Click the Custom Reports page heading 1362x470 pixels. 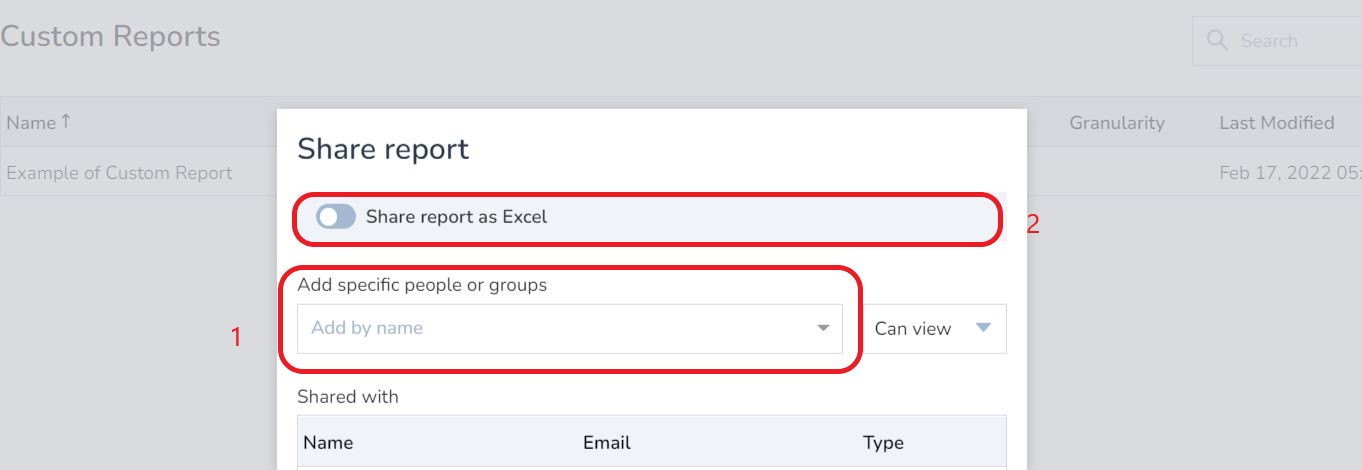tap(110, 37)
